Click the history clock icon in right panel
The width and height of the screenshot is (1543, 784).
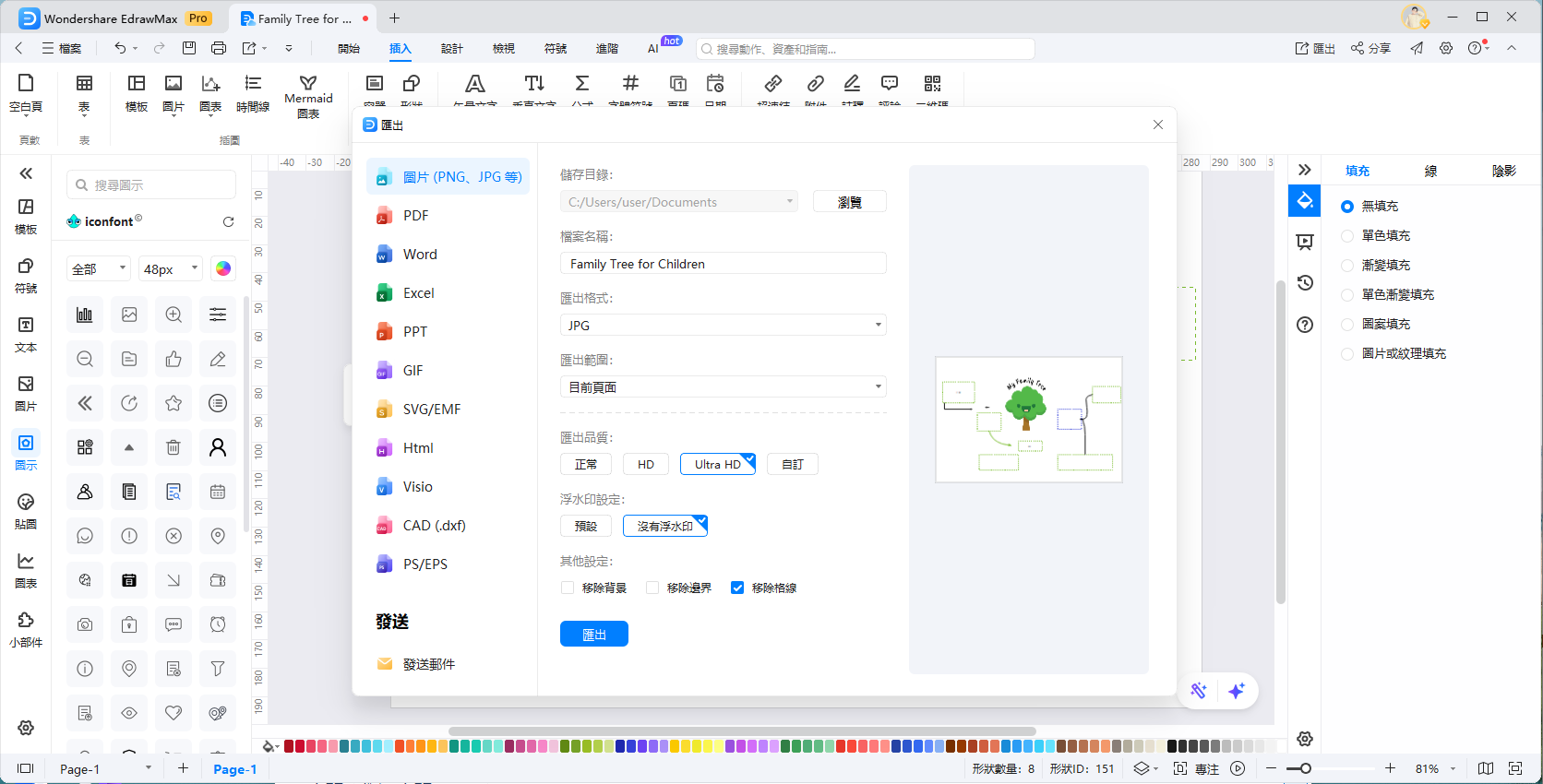pyautogui.click(x=1305, y=283)
